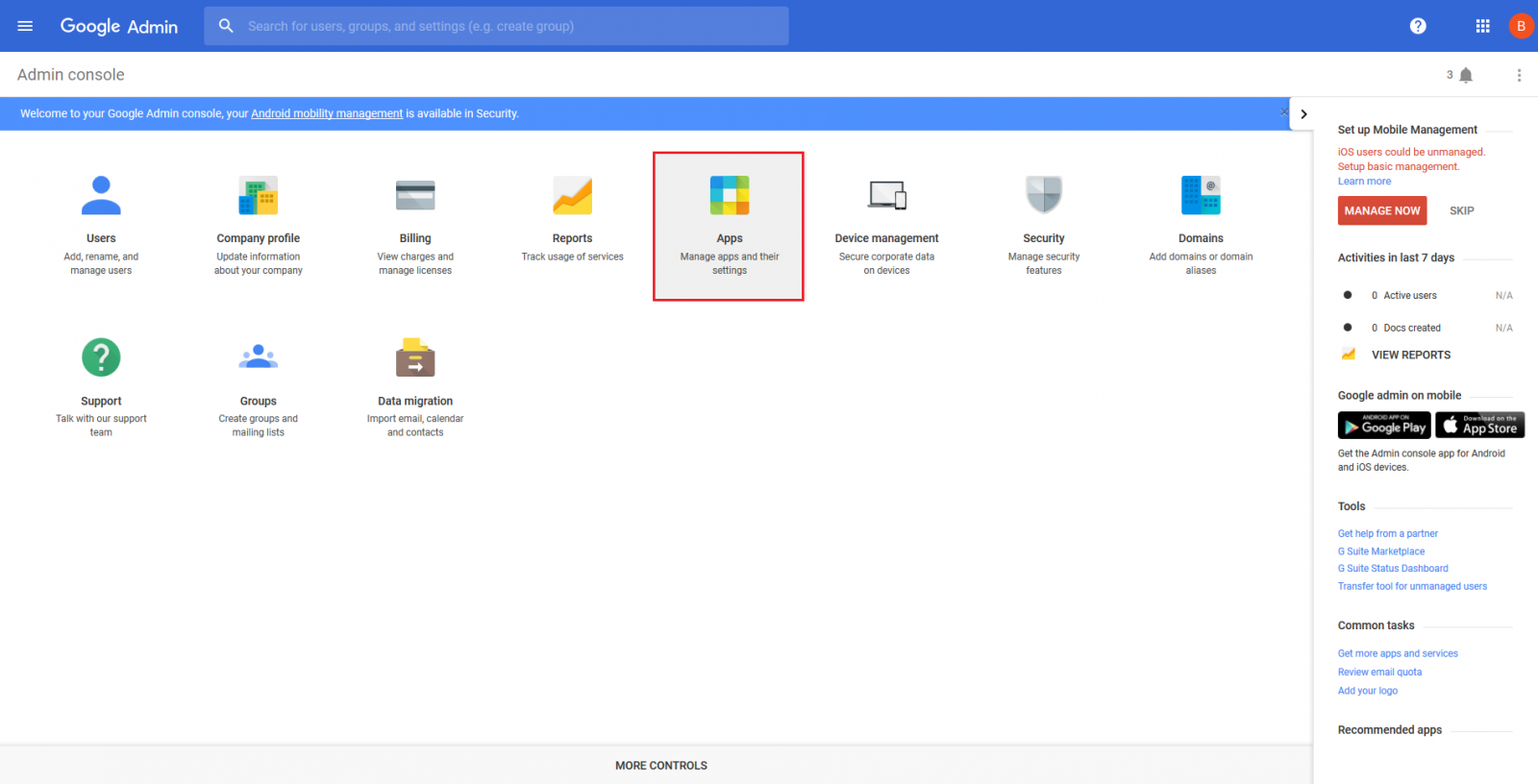Image resolution: width=1538 pixels, height=784 pixels.
Task: Click the Android mobility management link
Action: pyautogui.click(x=327, y=113)
